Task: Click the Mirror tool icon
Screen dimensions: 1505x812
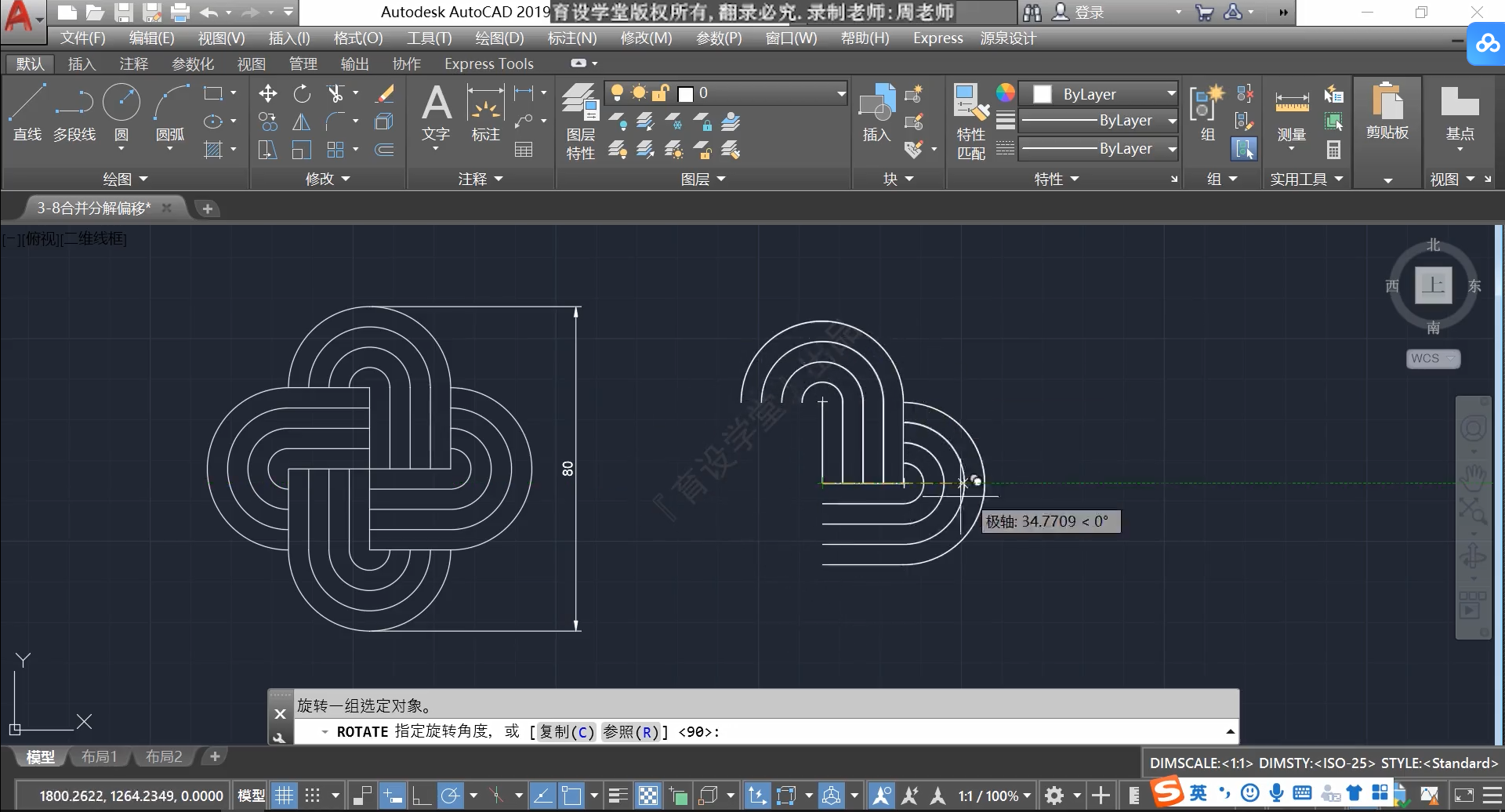Action: pyautogui.click(x=302, y=122)
